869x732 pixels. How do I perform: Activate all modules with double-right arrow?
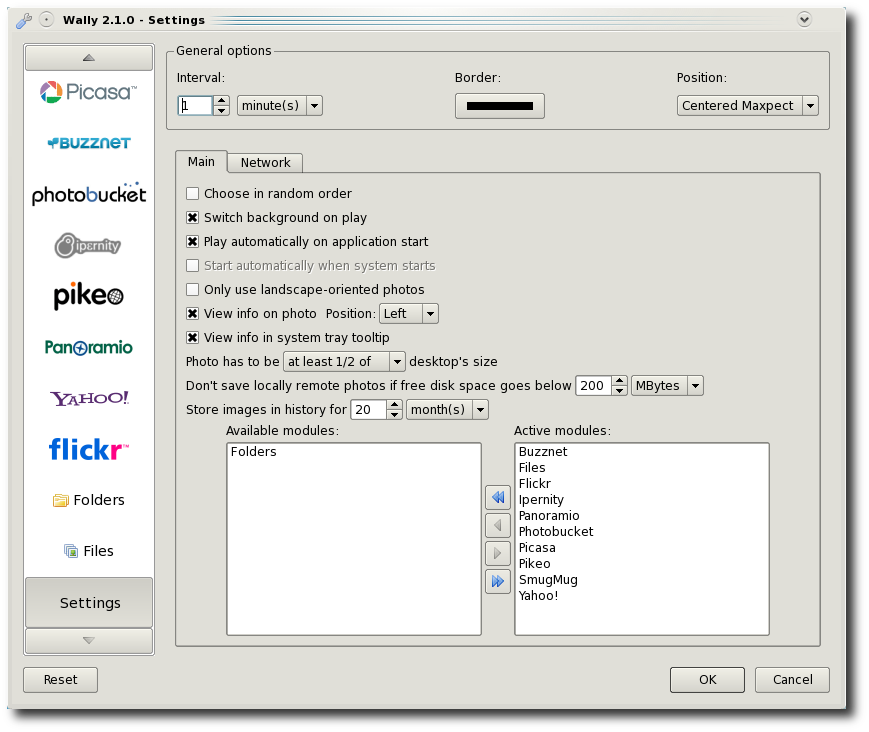point(498,581)
